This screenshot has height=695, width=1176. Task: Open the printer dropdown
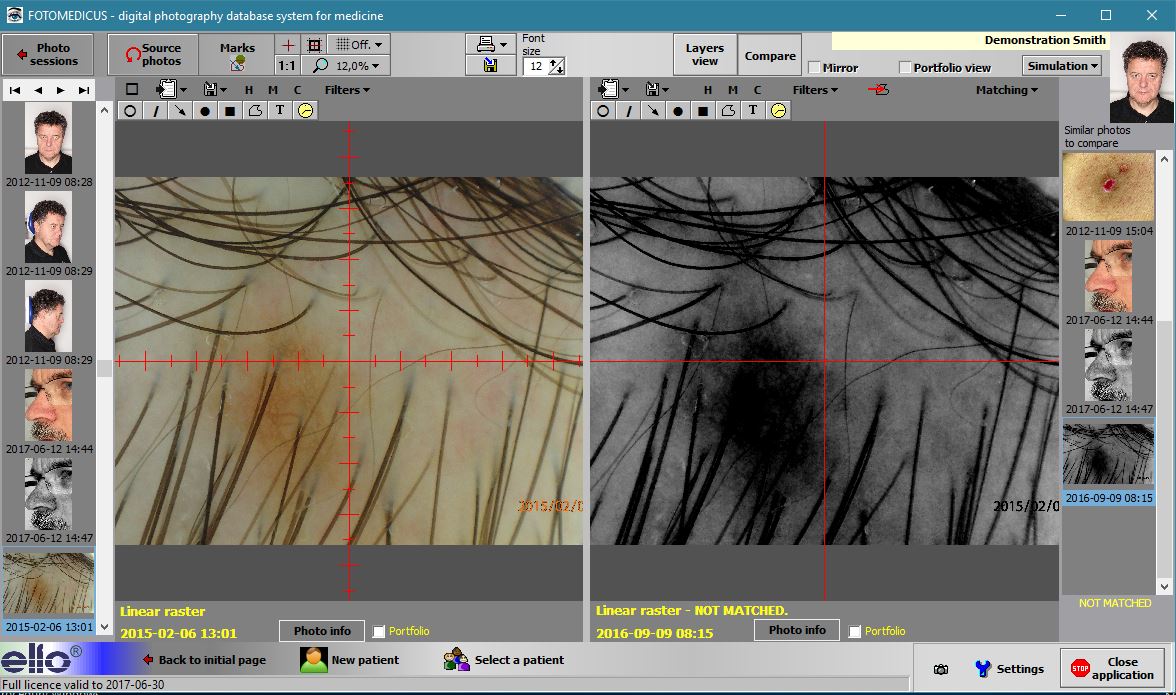point(490,45)
